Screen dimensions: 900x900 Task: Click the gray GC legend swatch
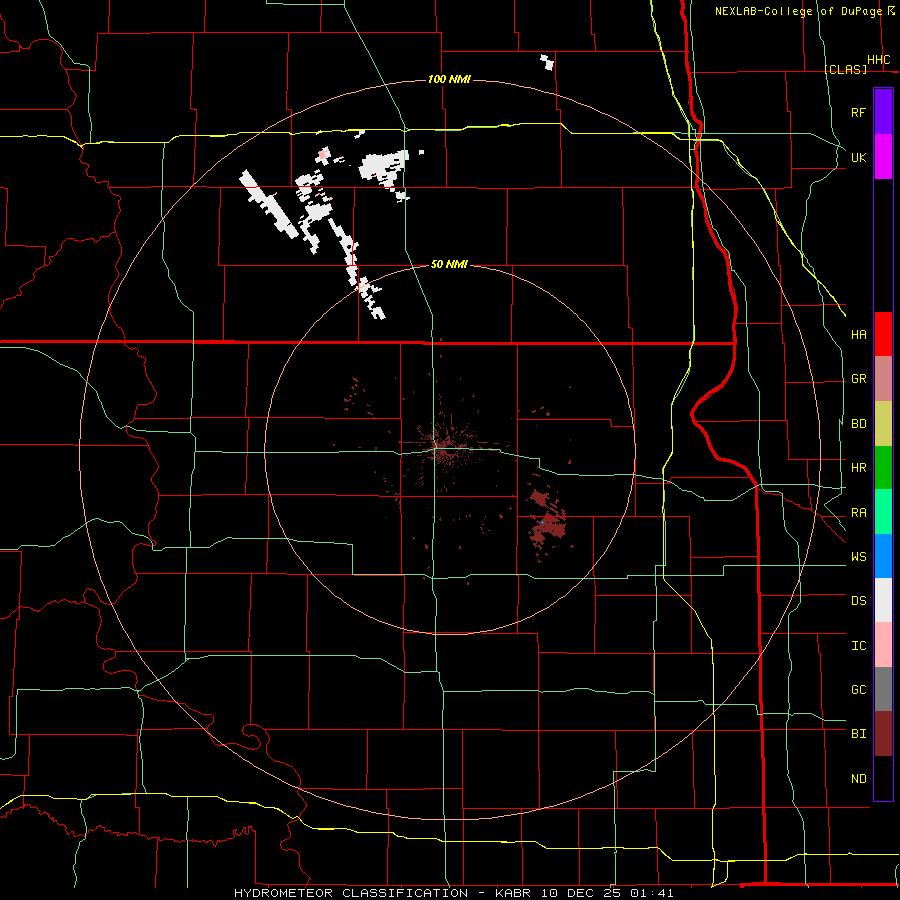[883, 689]
